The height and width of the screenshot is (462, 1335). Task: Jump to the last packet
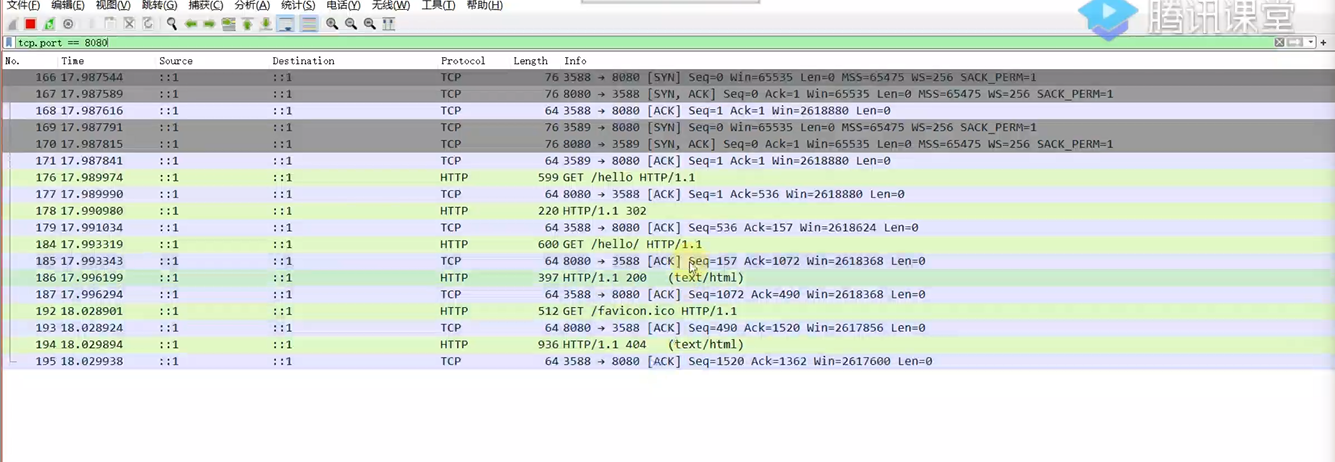[266, 24]
